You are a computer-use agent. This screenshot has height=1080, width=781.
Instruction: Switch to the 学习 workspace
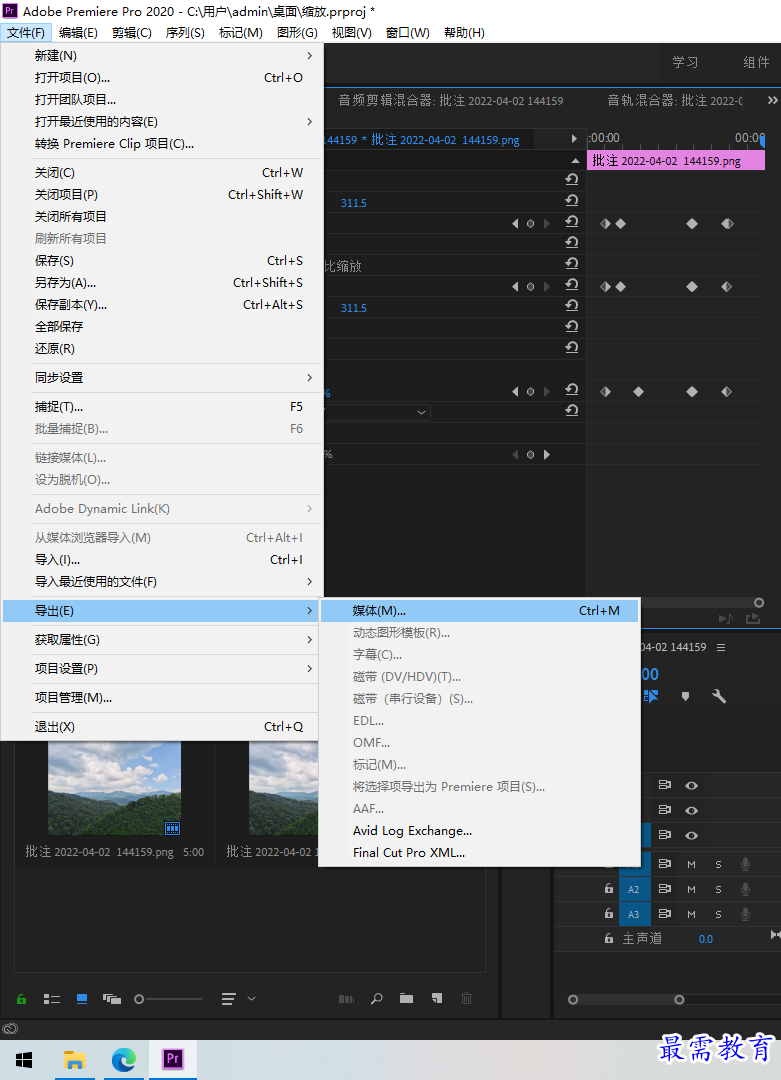pyautogui.click(x=685, y=62)
